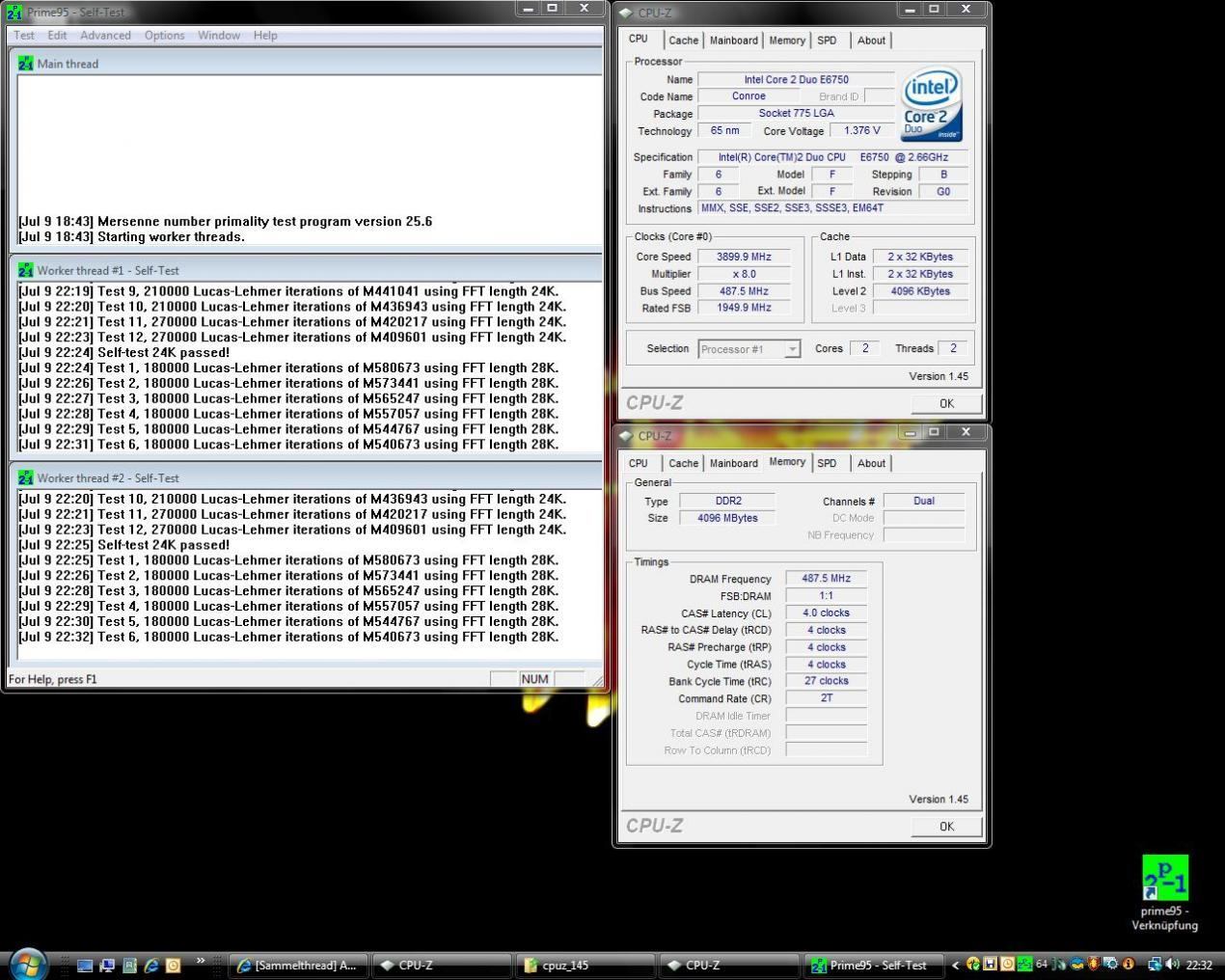The image size is (1225, 980).
Task: Click 'Starting worker threads.' line in Main thread
Action: point(171,236)
